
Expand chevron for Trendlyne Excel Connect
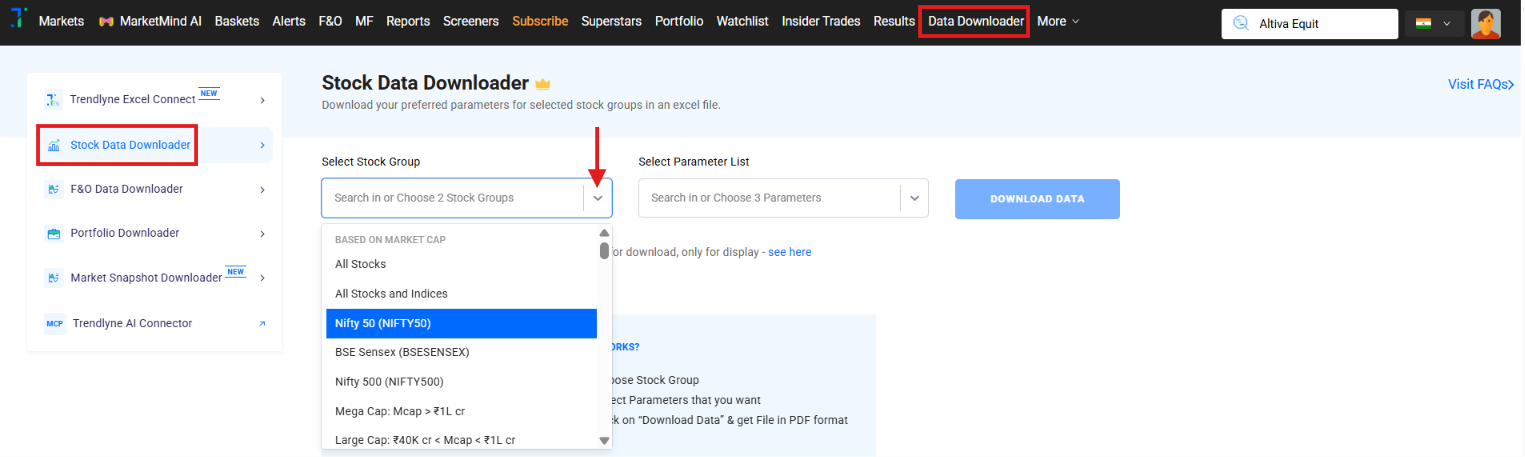(262, 100)
